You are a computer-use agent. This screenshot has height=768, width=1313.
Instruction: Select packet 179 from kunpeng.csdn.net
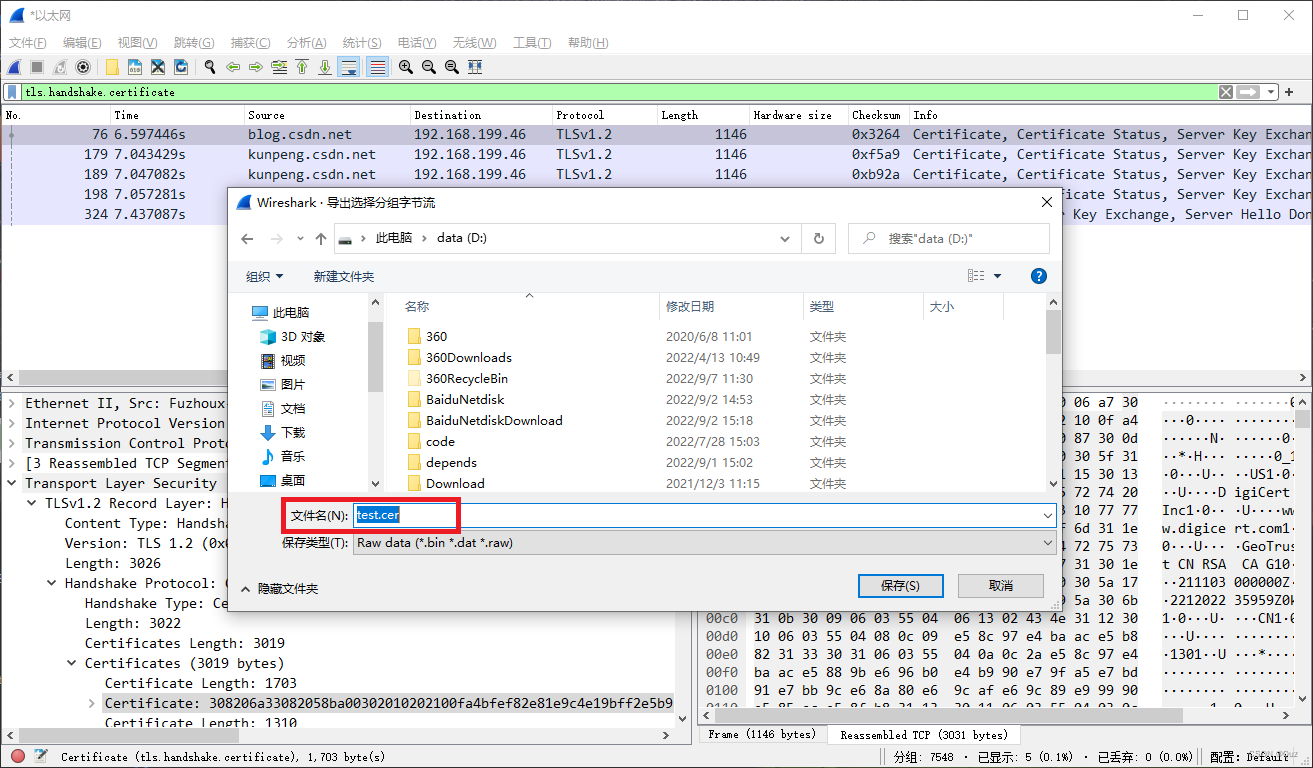point(656,154)
